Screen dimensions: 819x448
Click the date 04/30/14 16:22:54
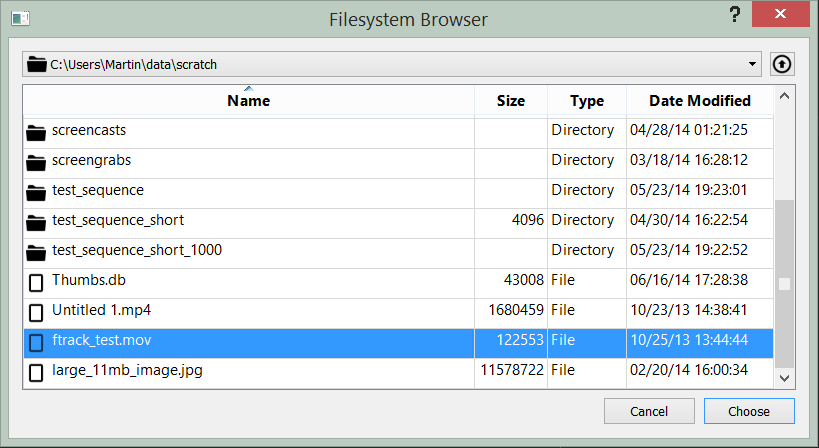[689, 220]
